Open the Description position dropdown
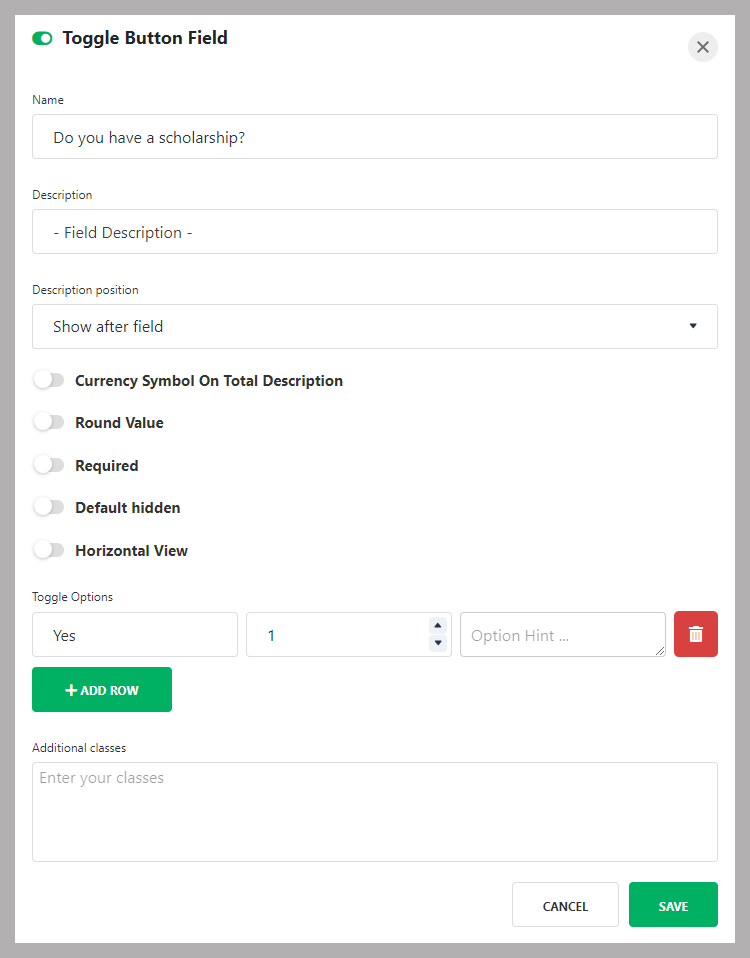The height and width of the screenshot is (958, 750). [x=374, y=326]
